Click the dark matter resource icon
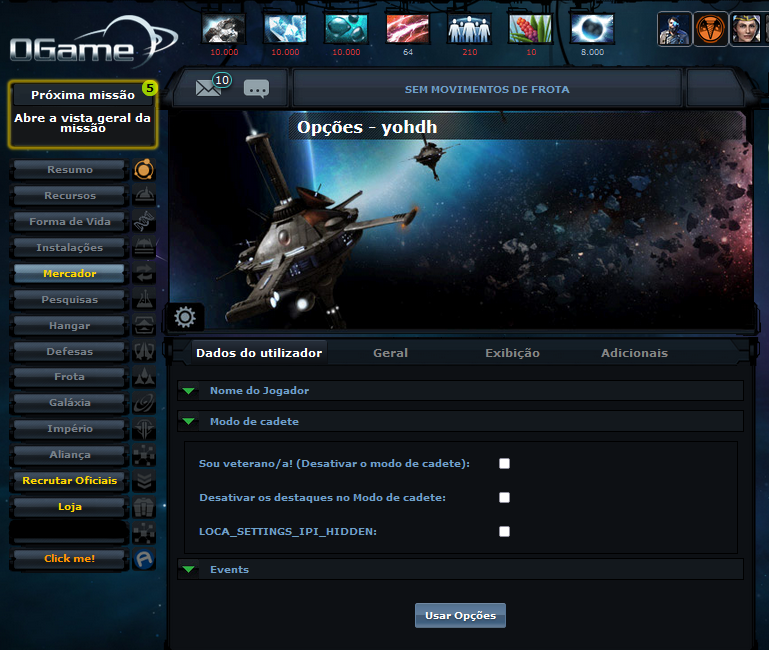Screen dimensions: 769x650 (x=591, y=29)
